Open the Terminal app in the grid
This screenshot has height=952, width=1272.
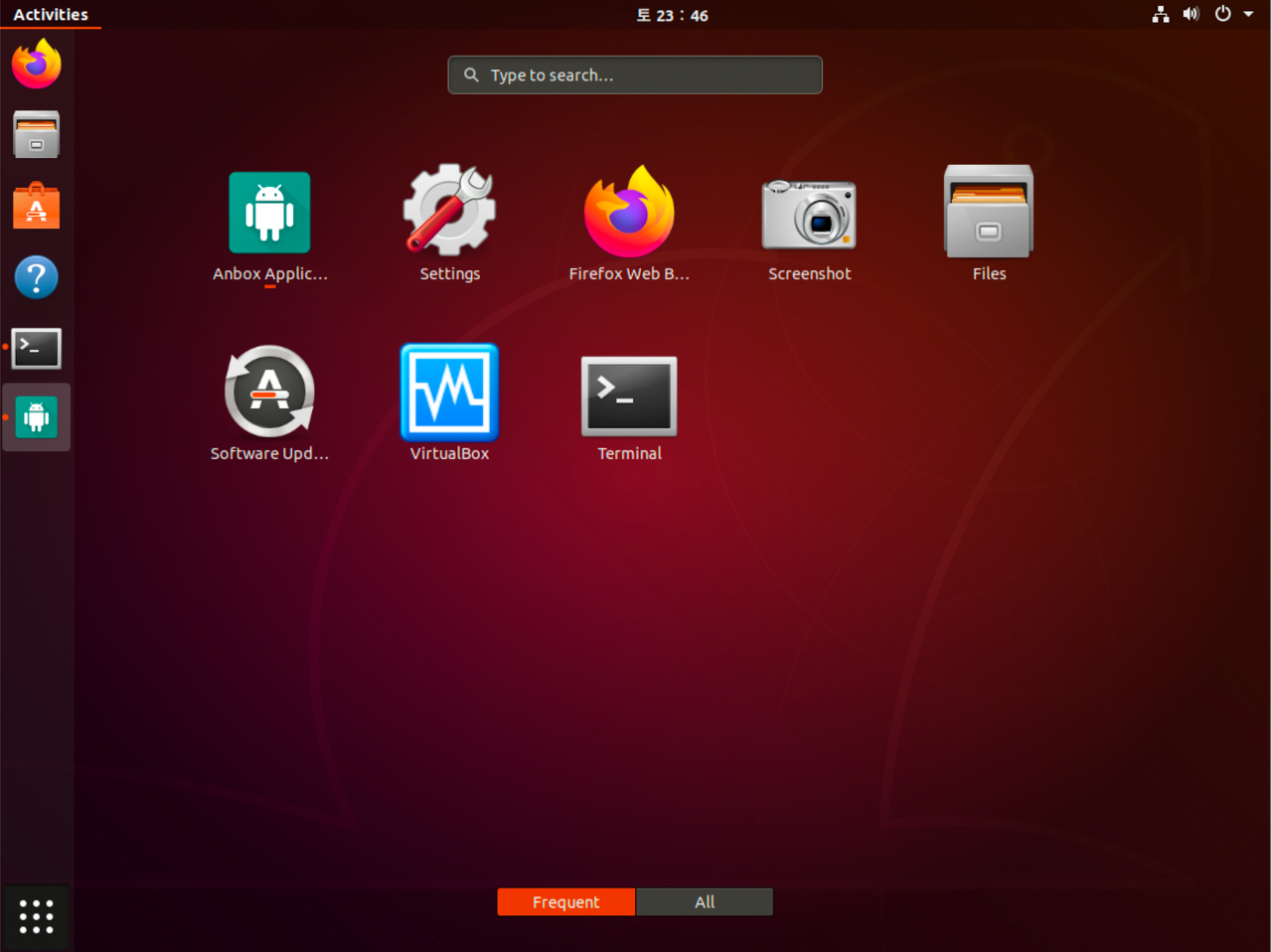629,407
